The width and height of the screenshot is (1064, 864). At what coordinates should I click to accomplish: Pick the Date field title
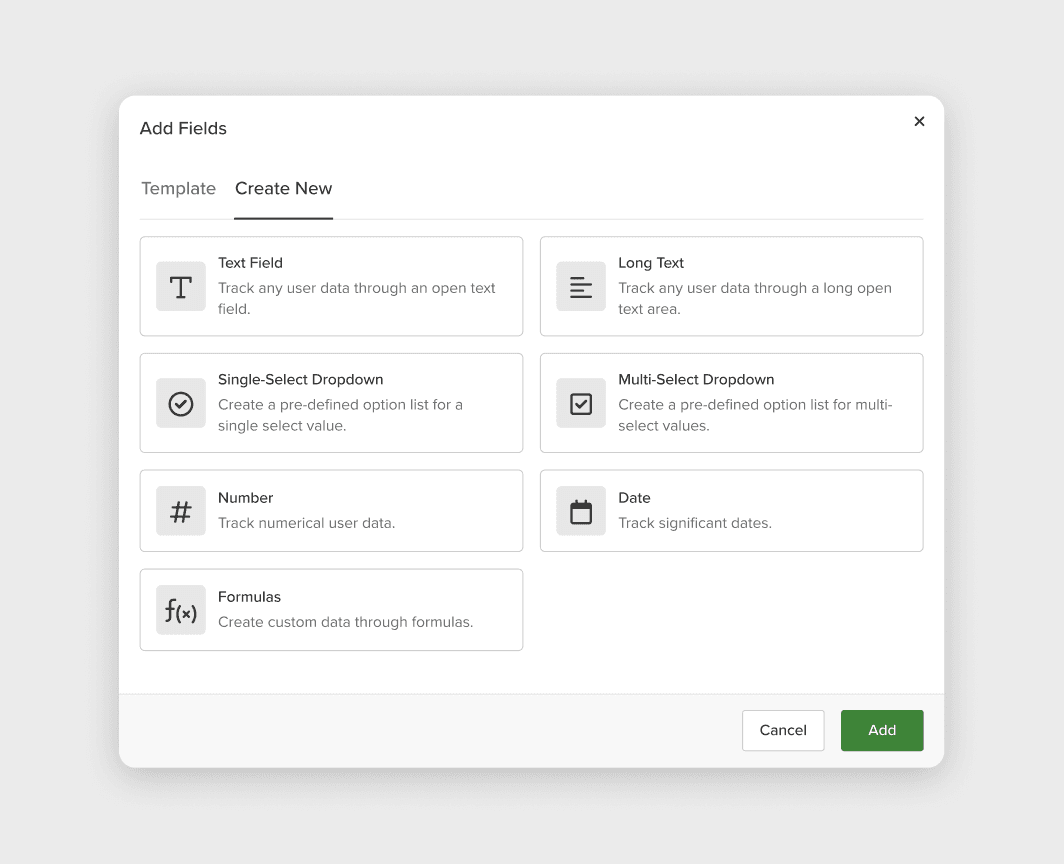[634, 498]
